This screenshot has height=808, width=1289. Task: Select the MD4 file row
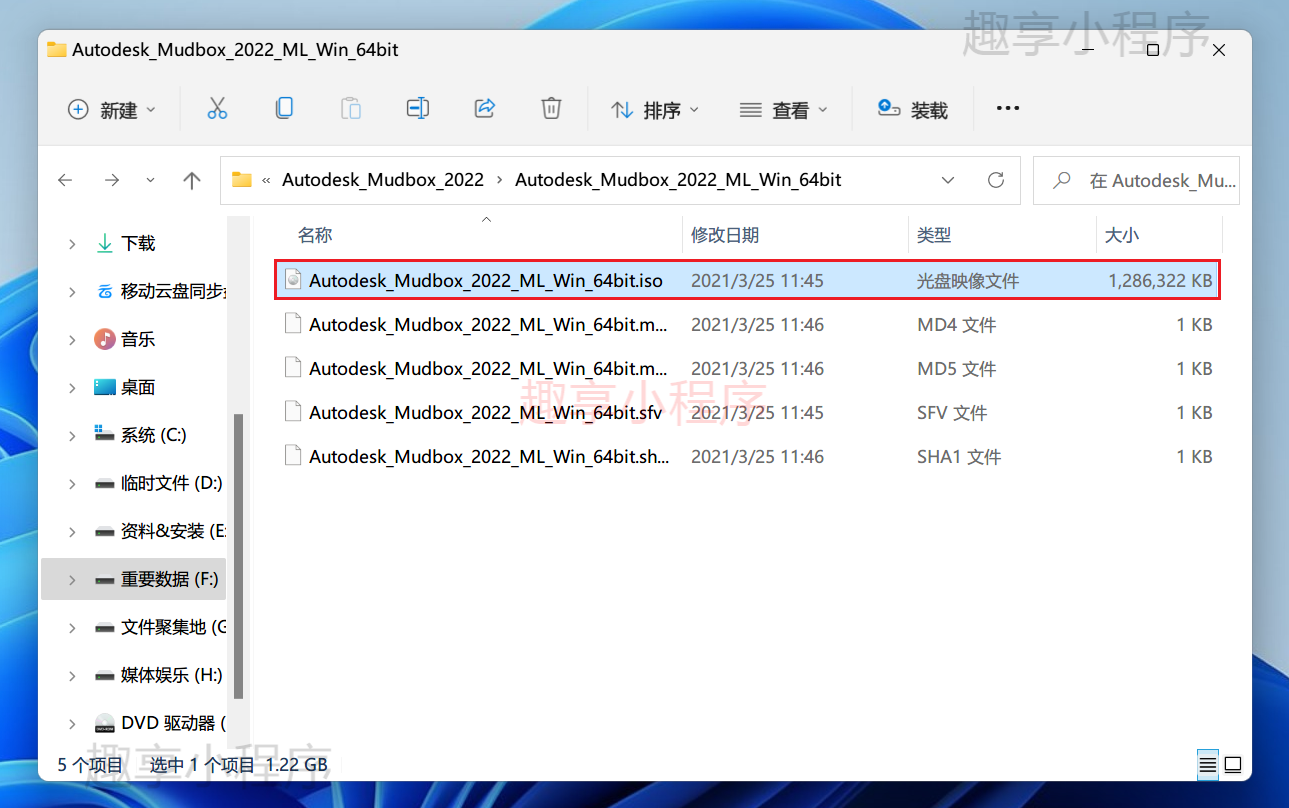tap(748, 325)
